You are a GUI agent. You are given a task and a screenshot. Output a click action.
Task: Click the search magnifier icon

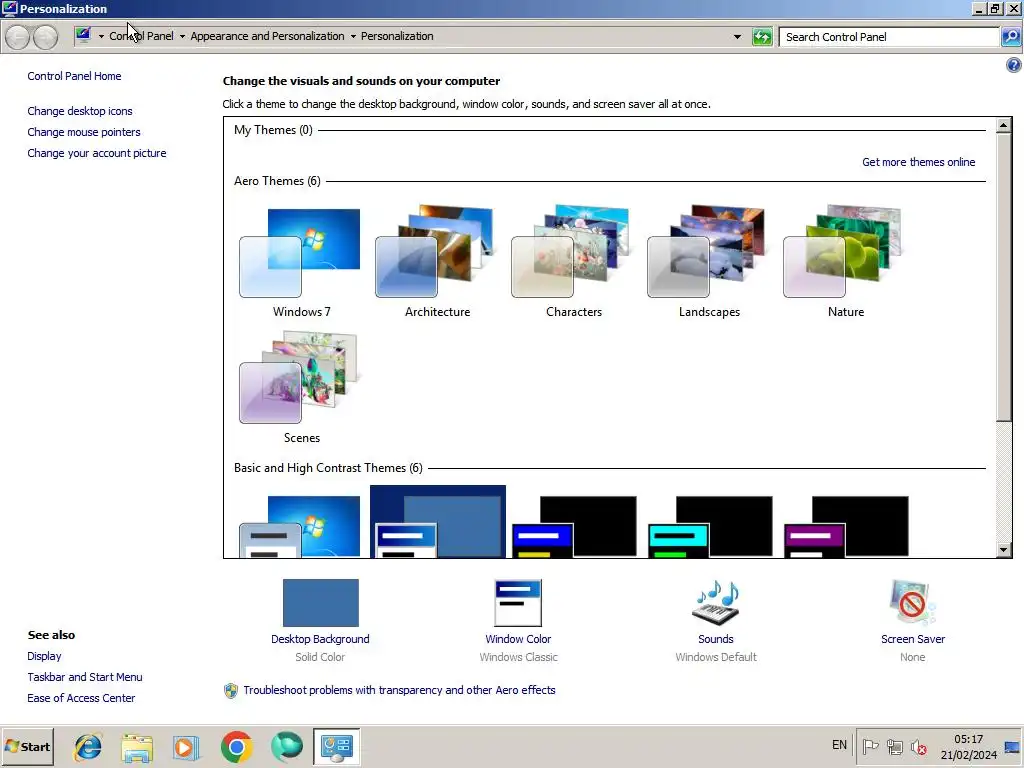(1010, 37)
